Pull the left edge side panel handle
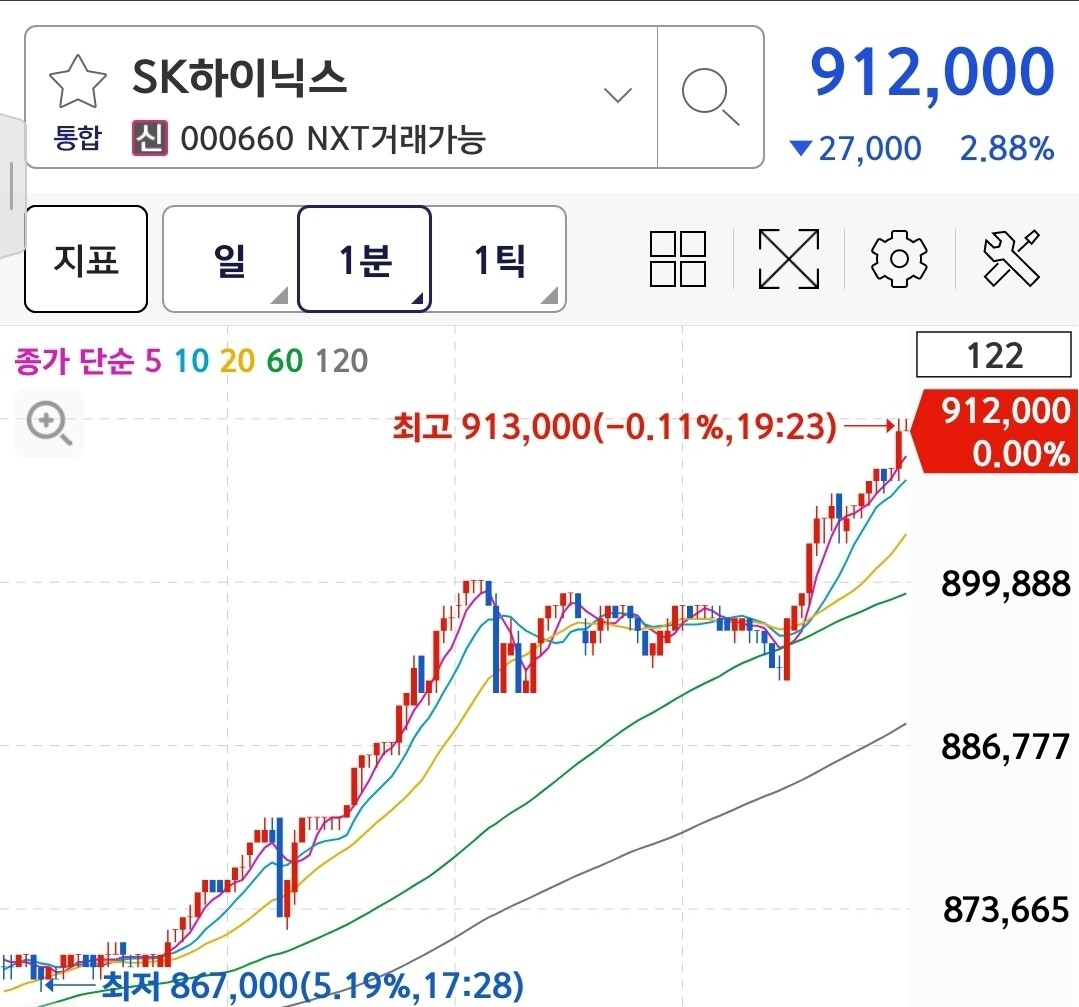Viewport: 1079px width, 1007px height. (12, 186)
